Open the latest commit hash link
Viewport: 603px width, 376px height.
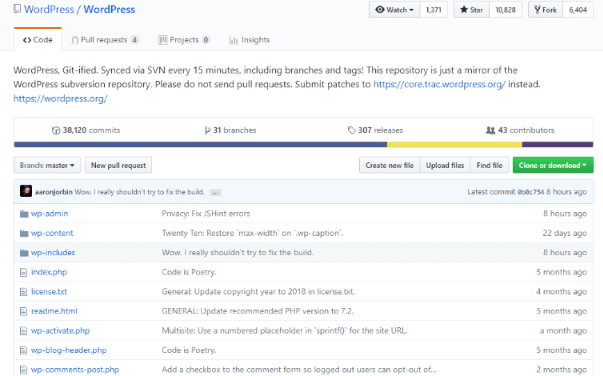click(x=531, y=192)
